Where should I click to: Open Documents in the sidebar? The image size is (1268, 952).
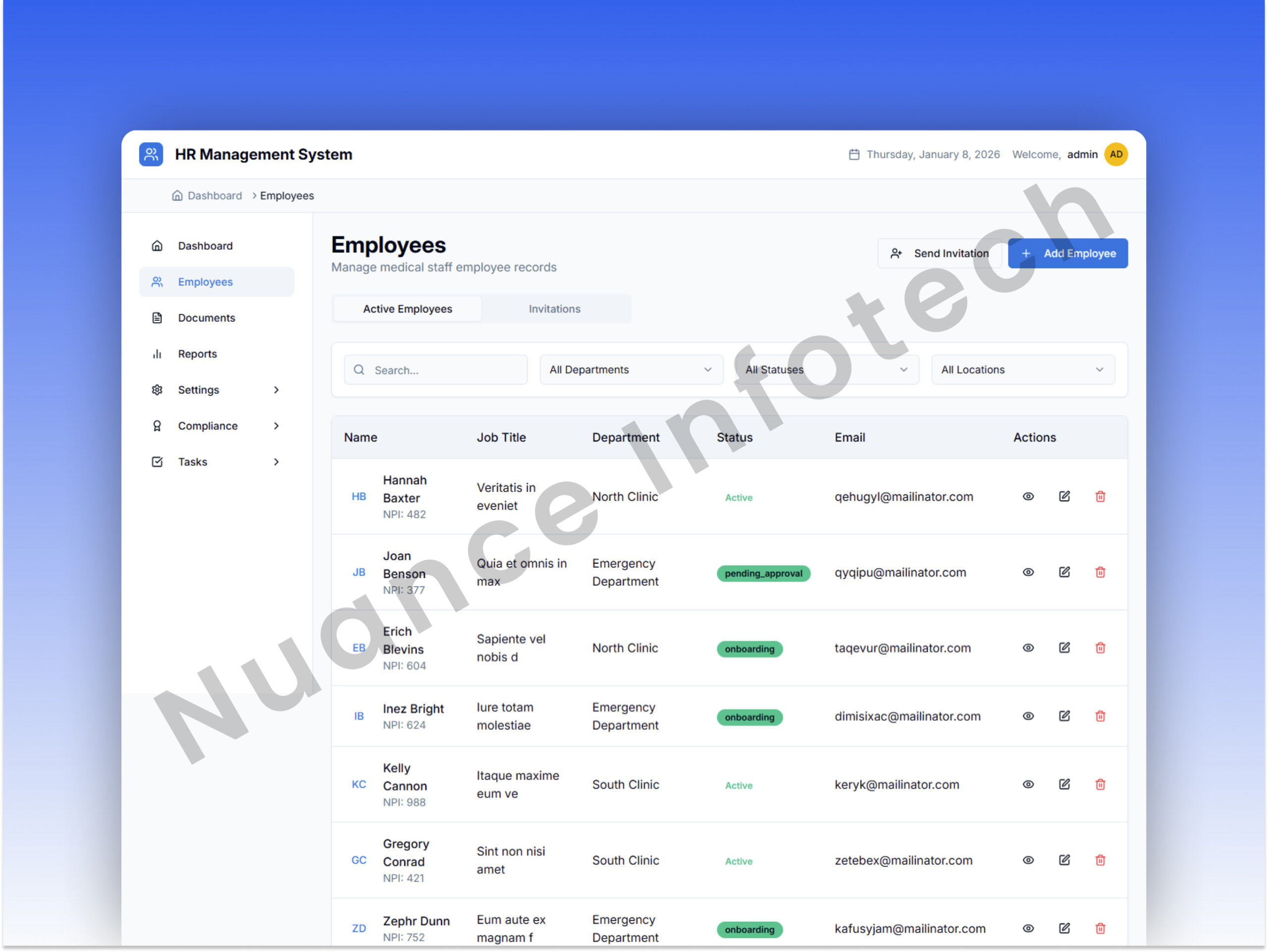coord(206,317)
